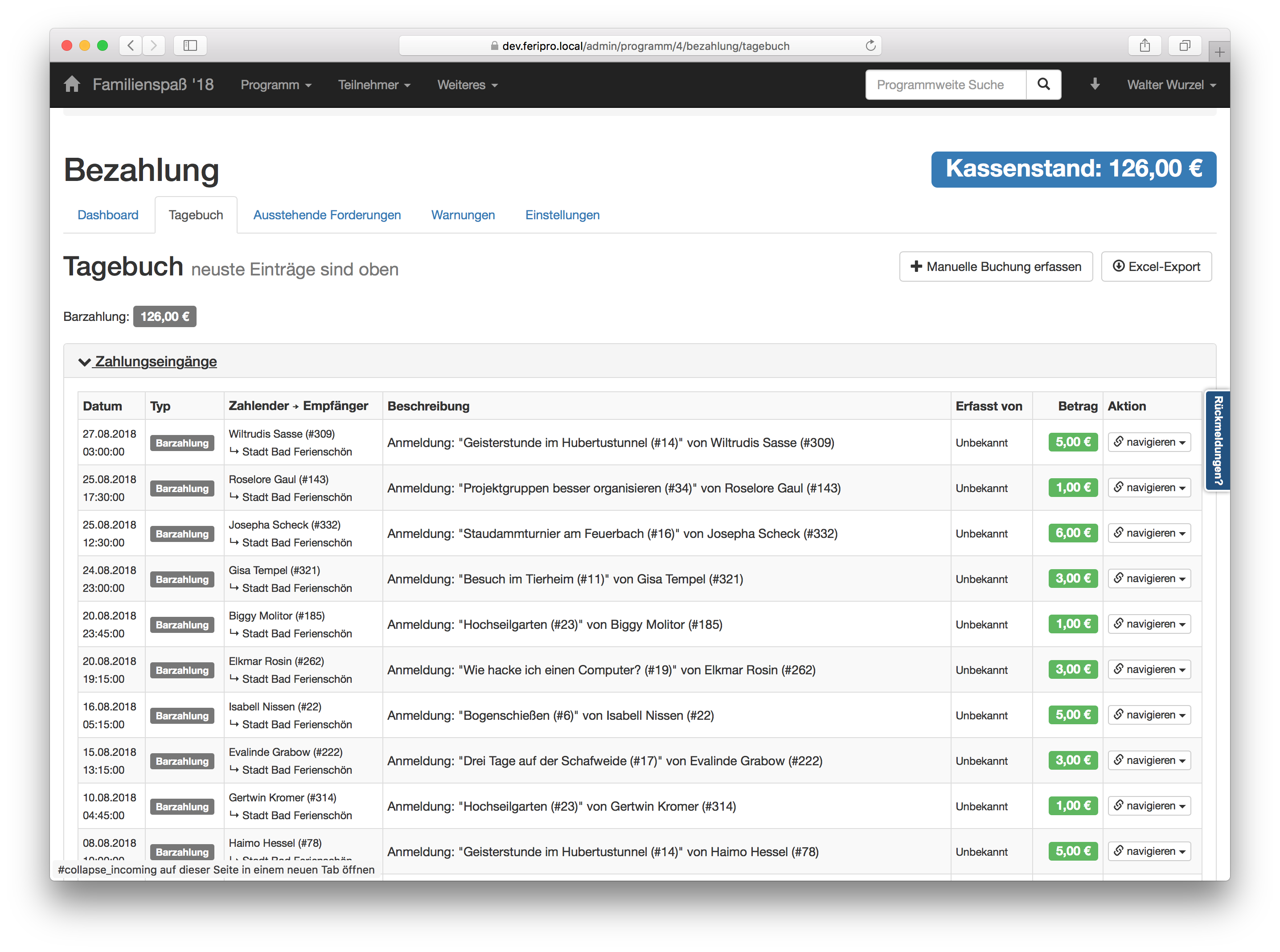Open the Warnungen tab

click(463, 215)
